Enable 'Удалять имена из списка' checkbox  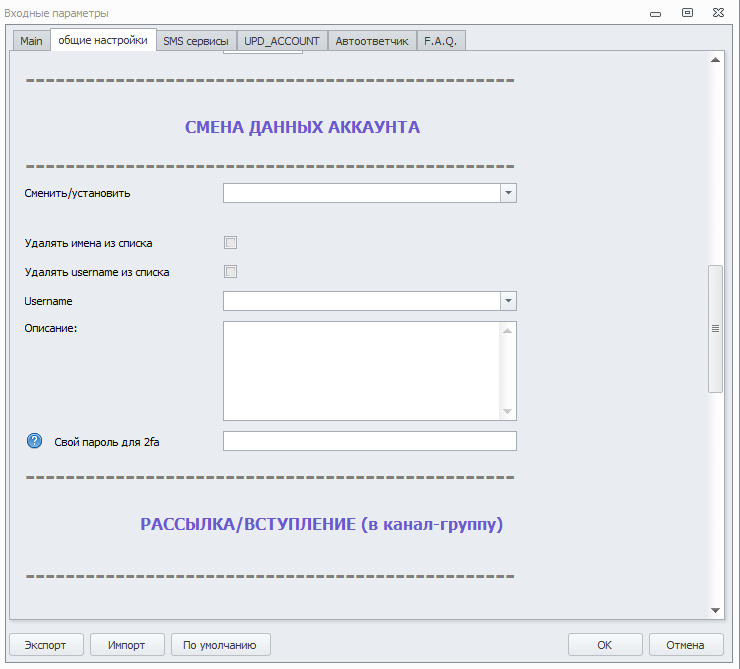click(230, 243)
